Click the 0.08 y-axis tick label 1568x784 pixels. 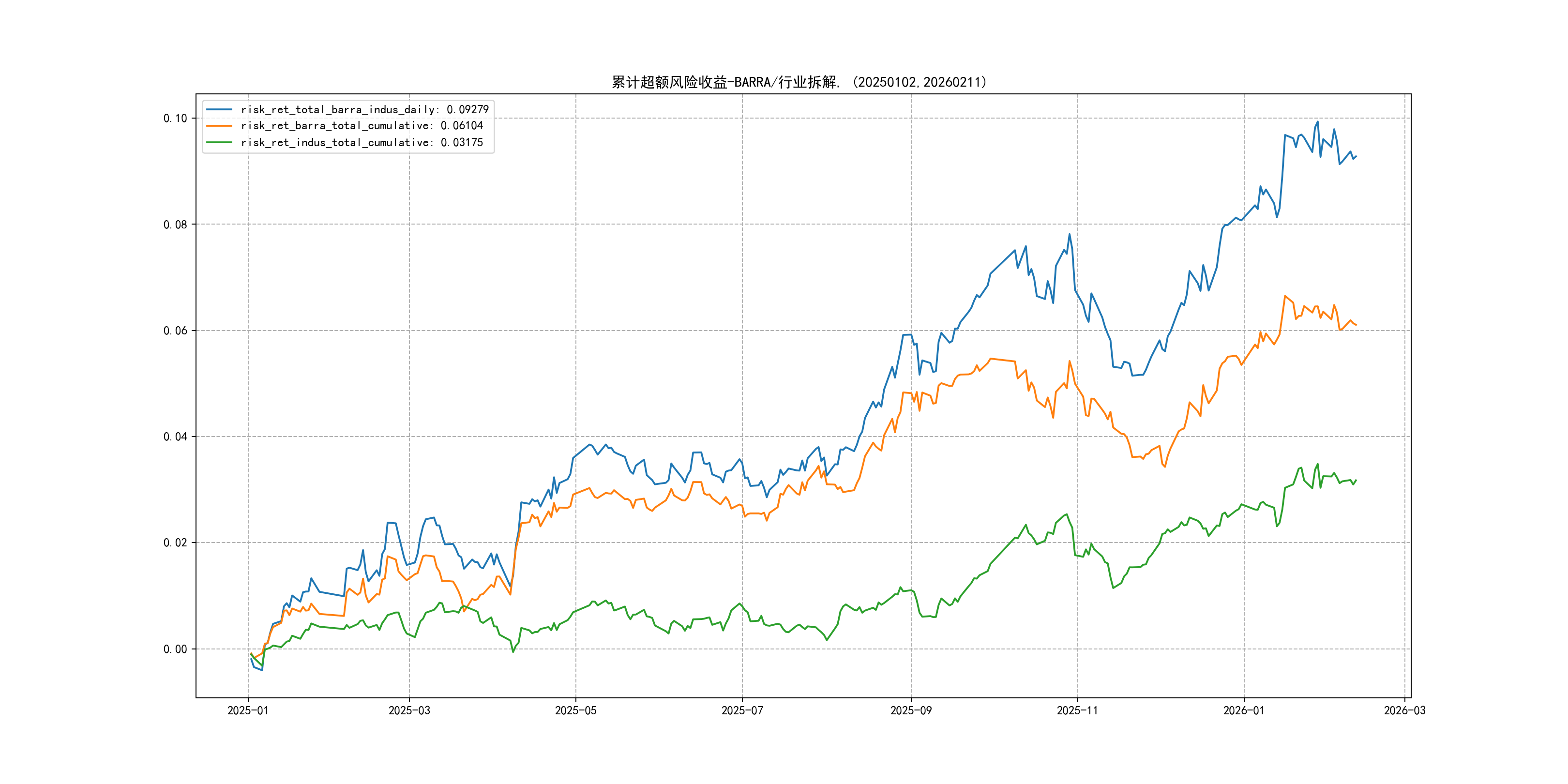coord(175,225)
